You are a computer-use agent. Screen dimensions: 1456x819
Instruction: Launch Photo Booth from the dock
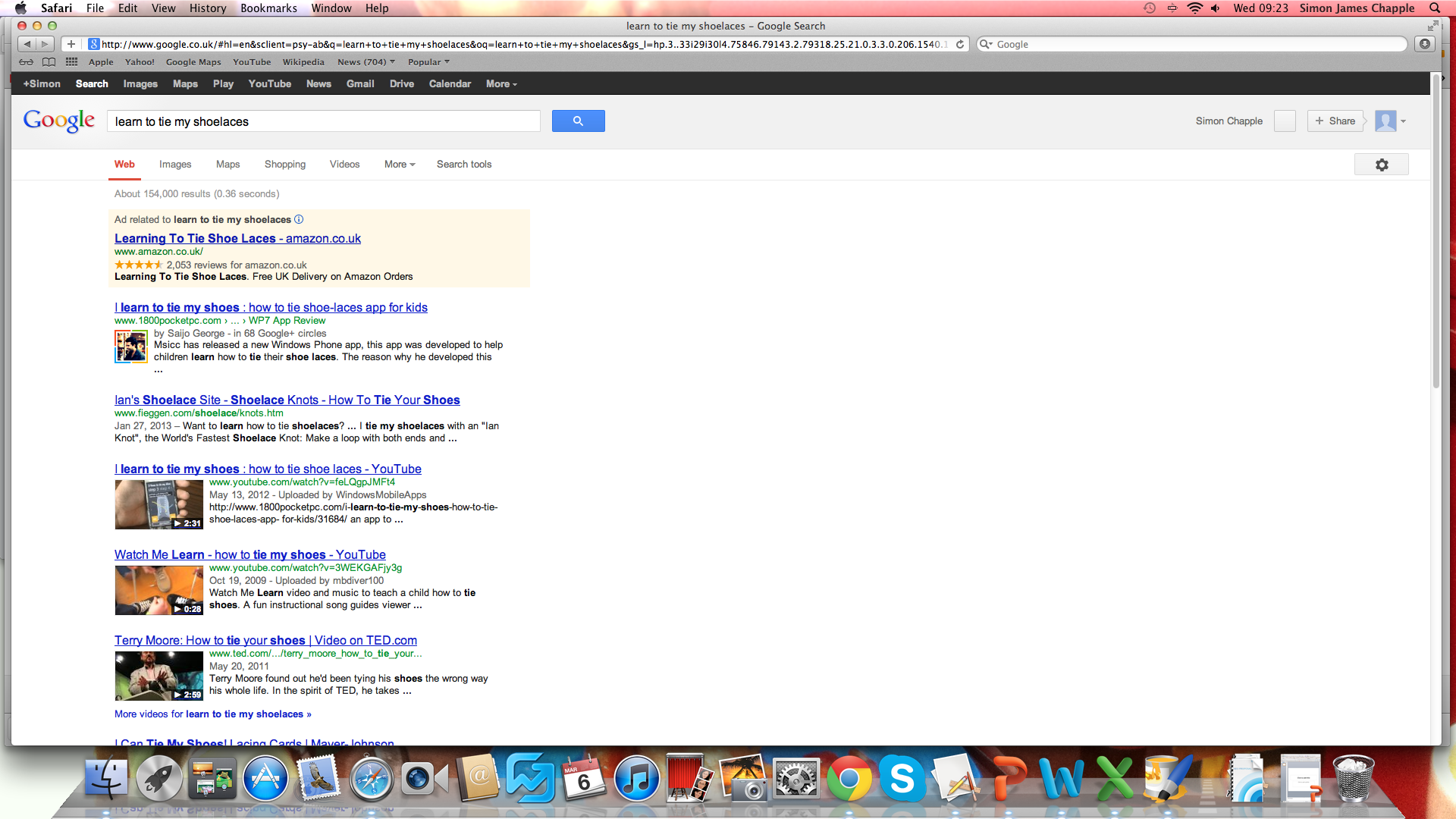click(x=689, y=779)
